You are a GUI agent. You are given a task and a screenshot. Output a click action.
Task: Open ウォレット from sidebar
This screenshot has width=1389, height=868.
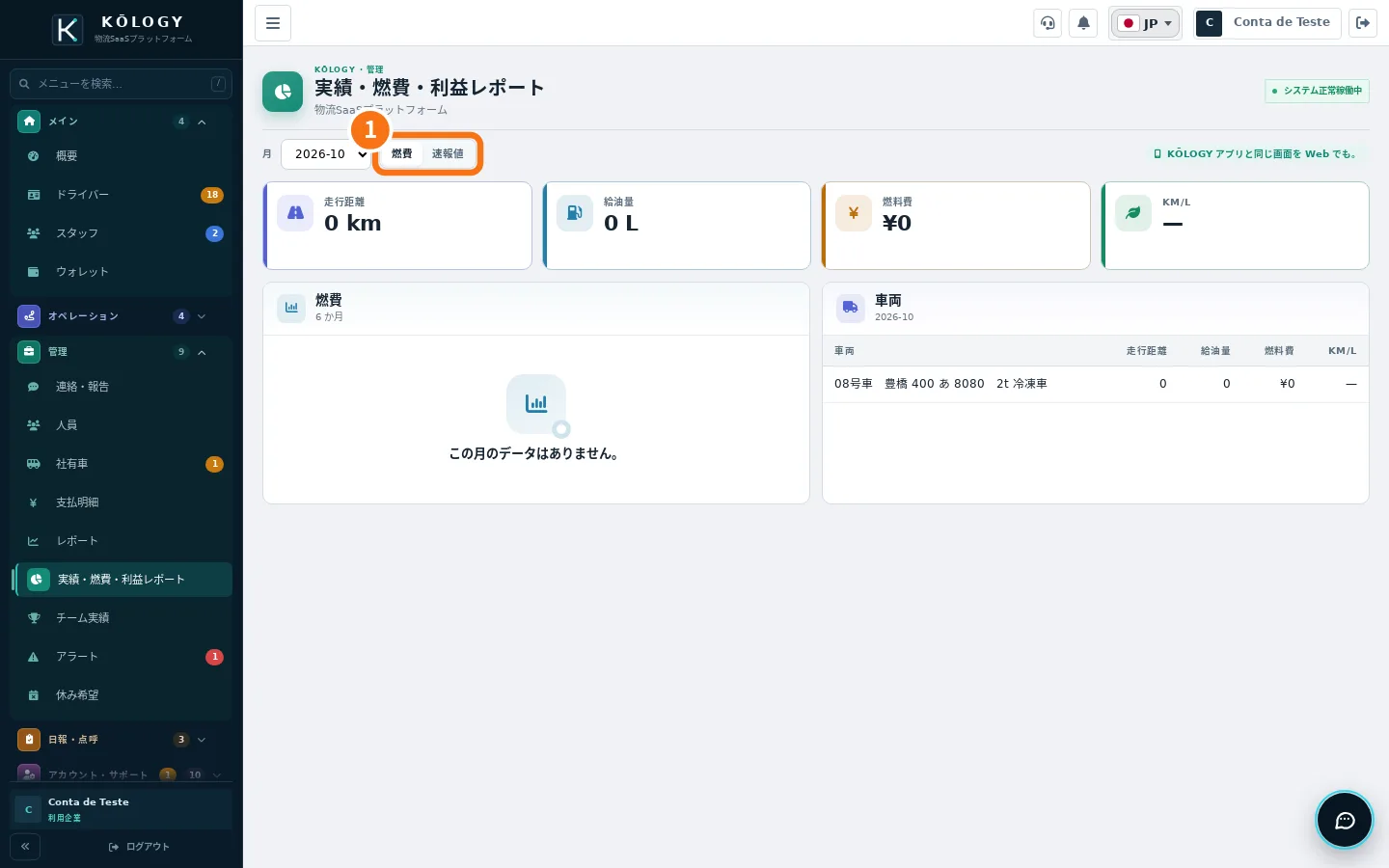[122, 272]
